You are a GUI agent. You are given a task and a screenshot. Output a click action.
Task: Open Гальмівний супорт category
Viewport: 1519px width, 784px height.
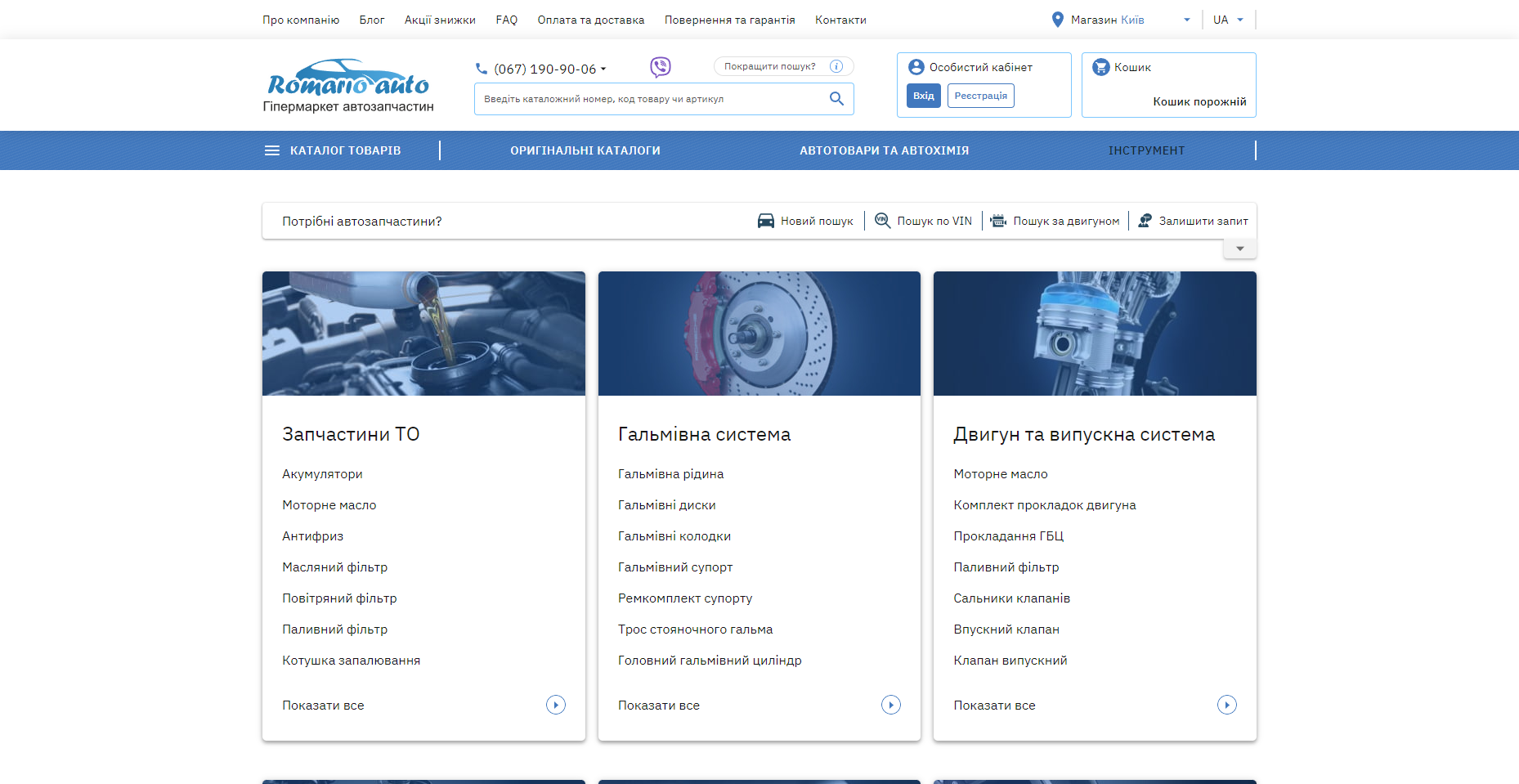coord(675,567)
